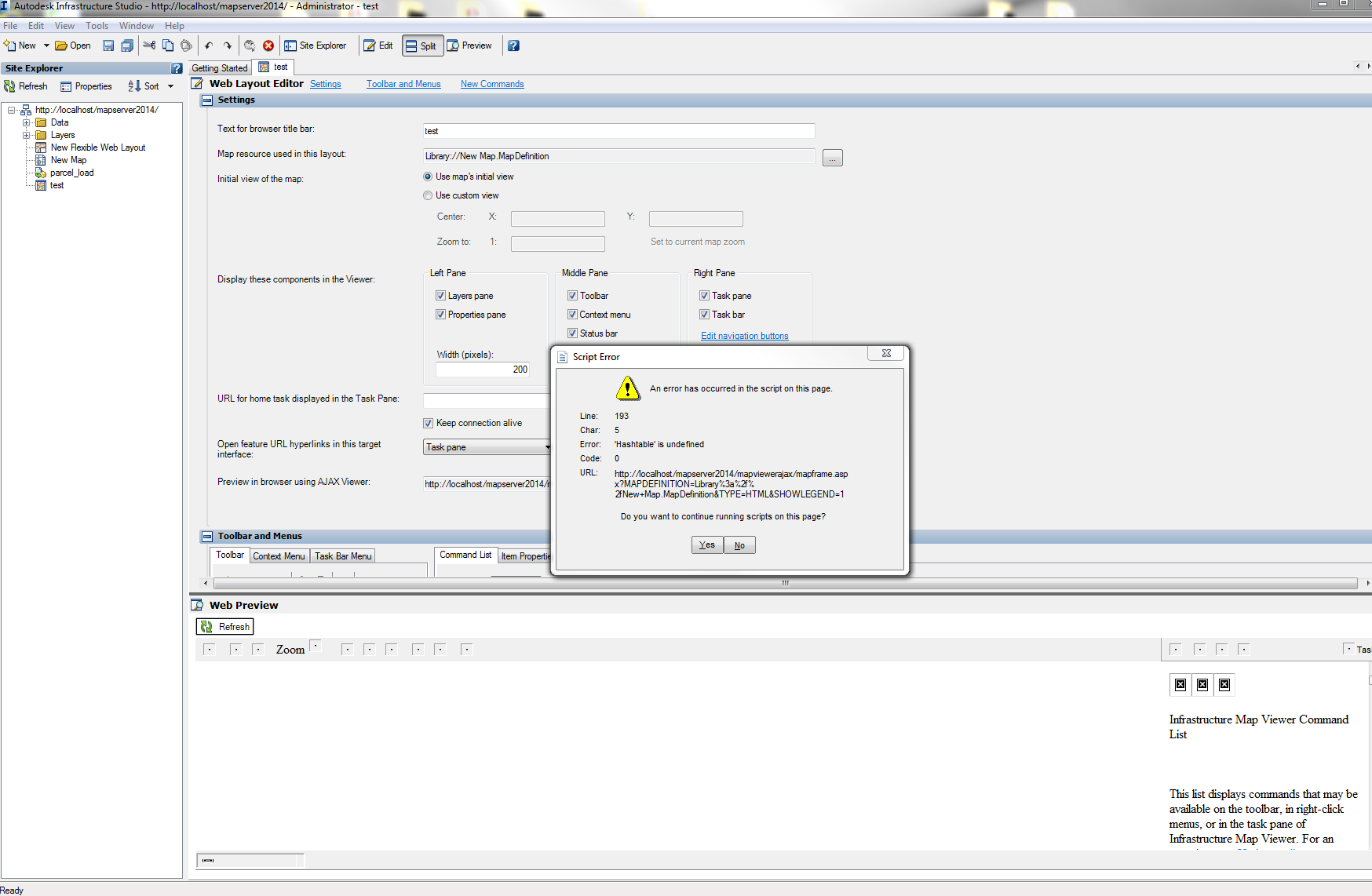Click the browser title bar text field

point(618,131)
